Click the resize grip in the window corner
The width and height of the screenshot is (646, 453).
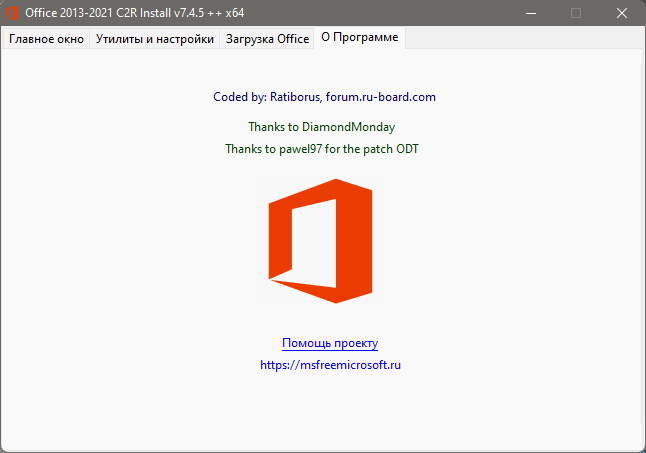tap(638, 446)
